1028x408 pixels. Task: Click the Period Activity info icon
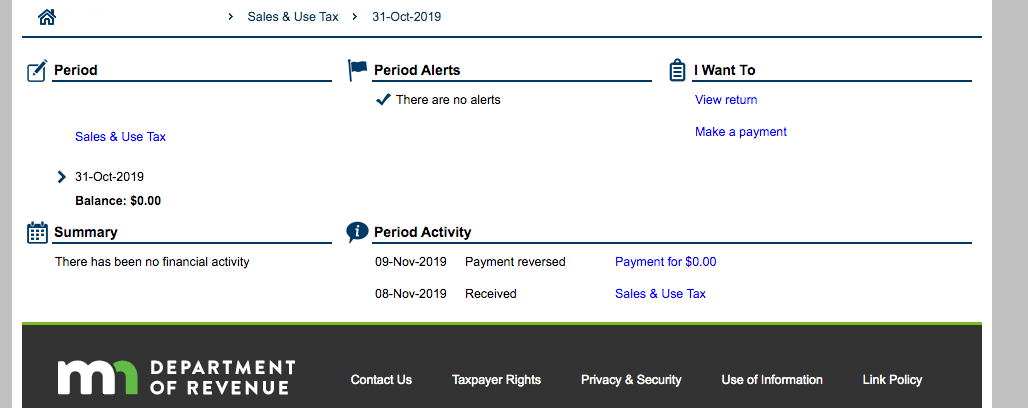(357, 232)
